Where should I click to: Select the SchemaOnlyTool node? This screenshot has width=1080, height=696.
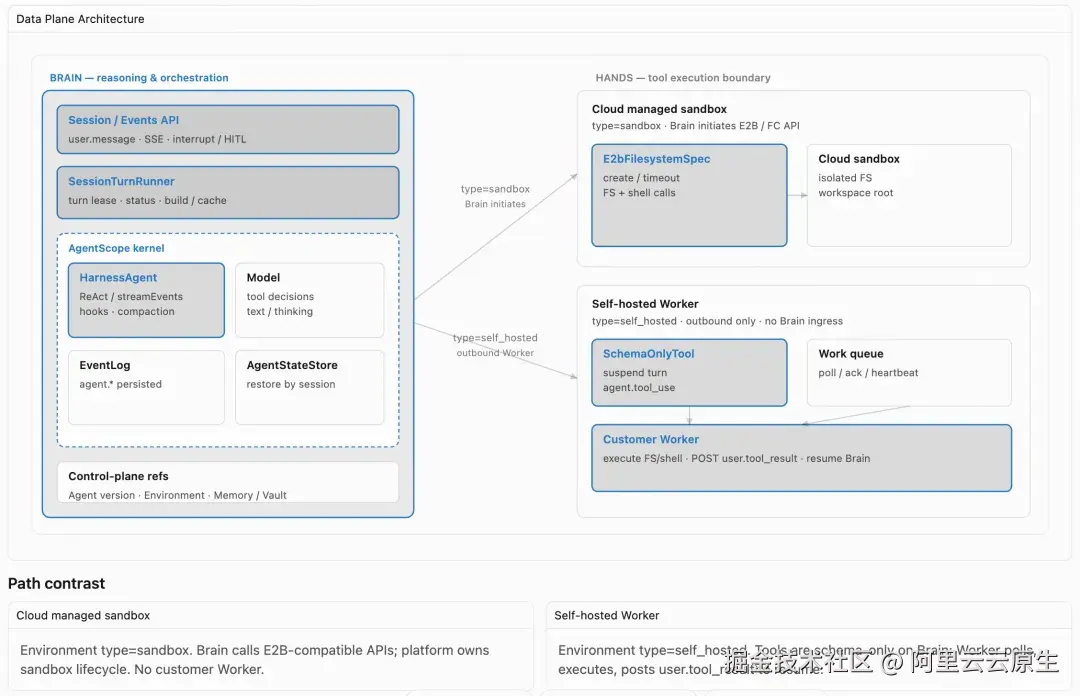689,372
